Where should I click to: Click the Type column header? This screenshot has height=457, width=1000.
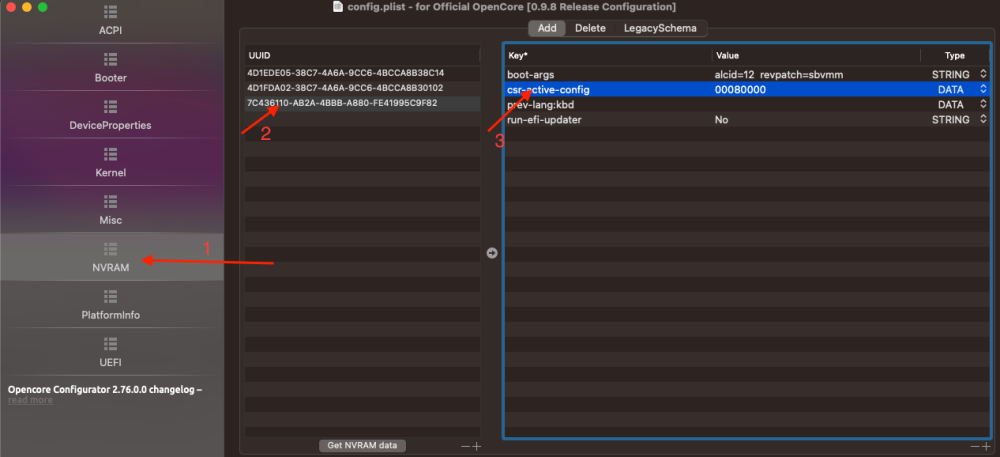(x=955, y=55)
